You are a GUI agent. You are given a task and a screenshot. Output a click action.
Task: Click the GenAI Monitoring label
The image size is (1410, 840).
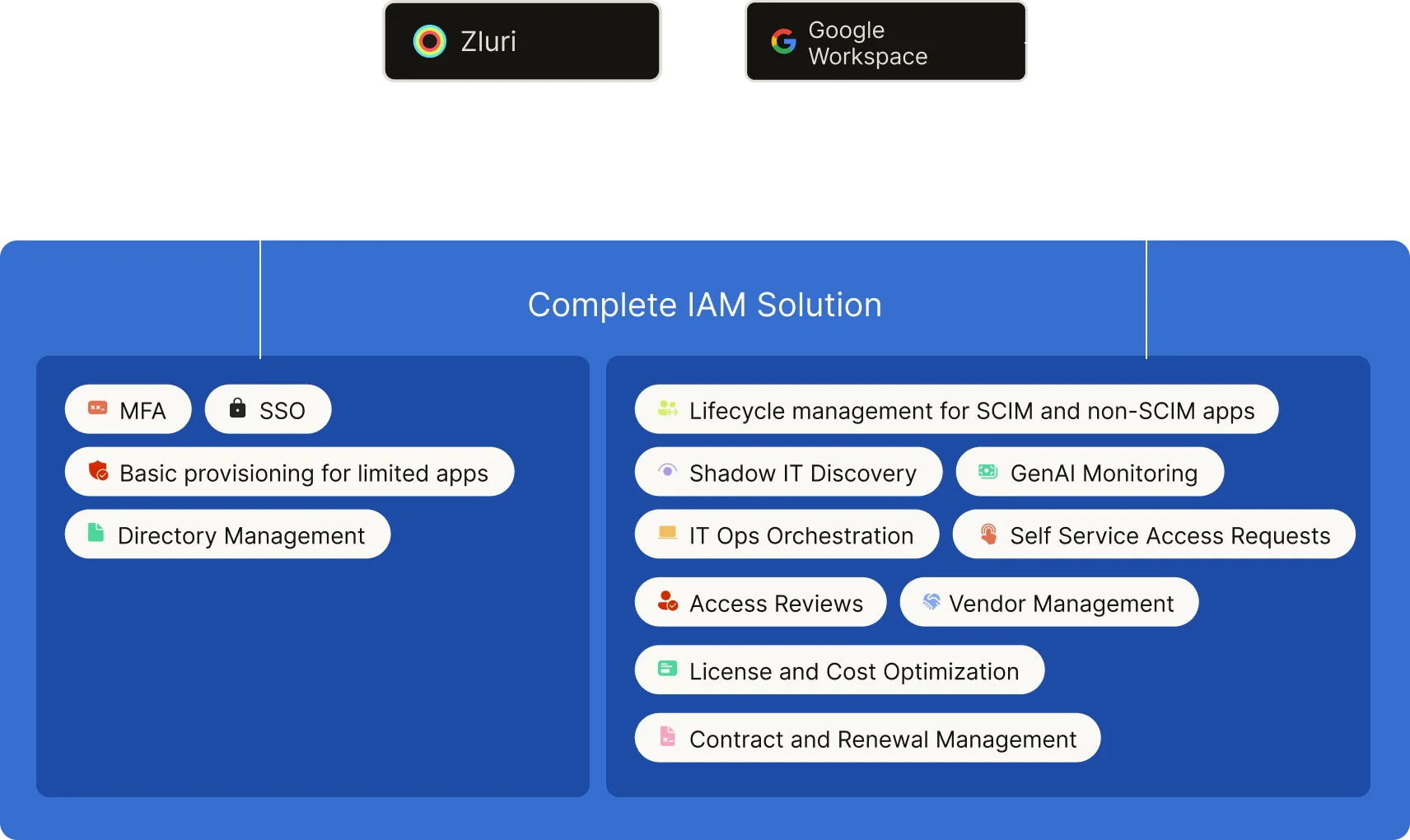(1104, 474)
